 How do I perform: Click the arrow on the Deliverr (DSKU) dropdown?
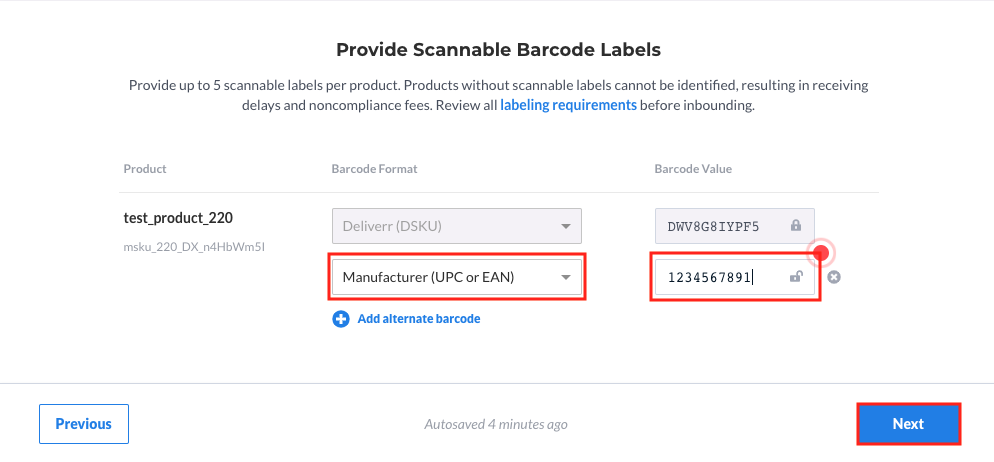565,226
